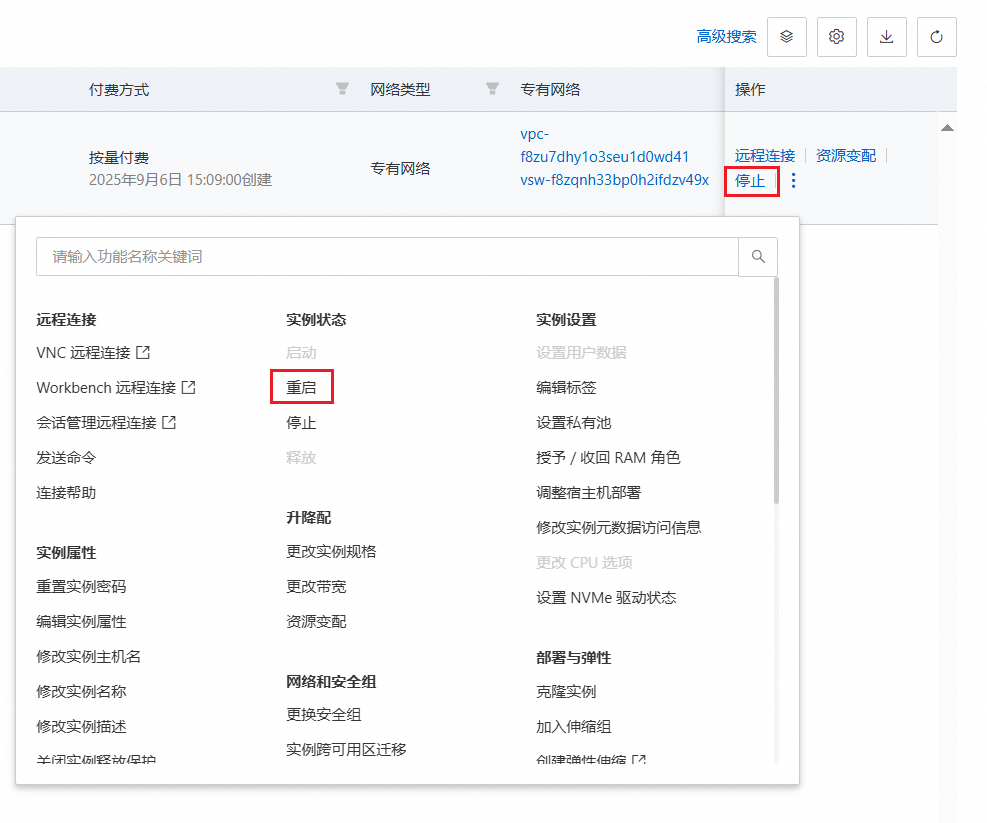Click the magnifier icon in the search box

757,256
